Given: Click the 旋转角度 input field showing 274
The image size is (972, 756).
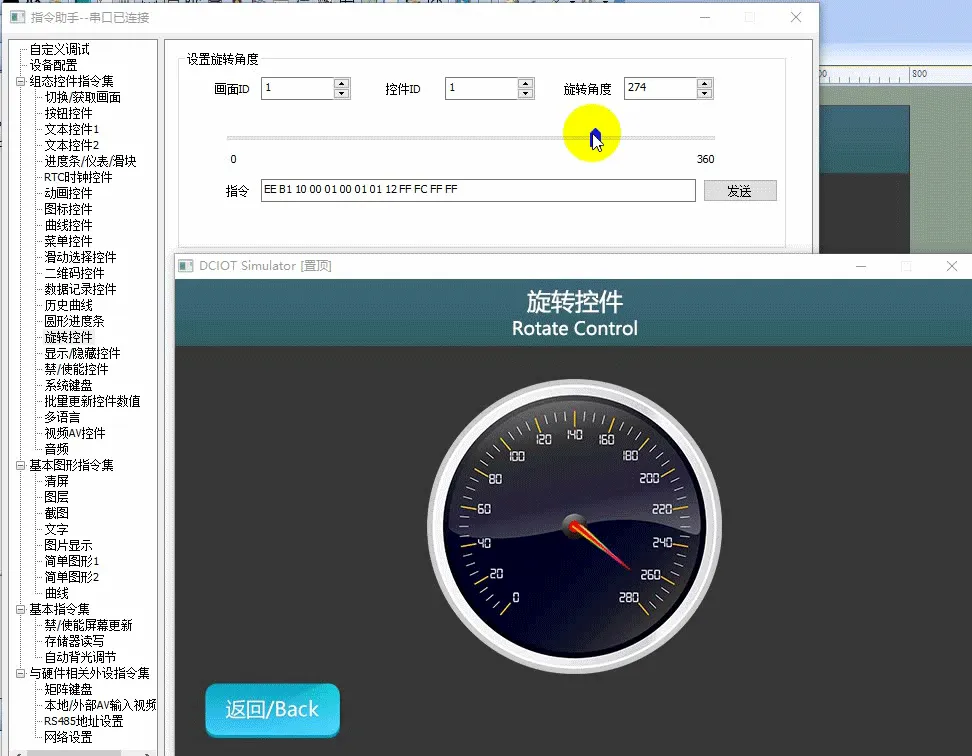Looking at the screenshot, I should pyautogui.click(x=659, y=88).
